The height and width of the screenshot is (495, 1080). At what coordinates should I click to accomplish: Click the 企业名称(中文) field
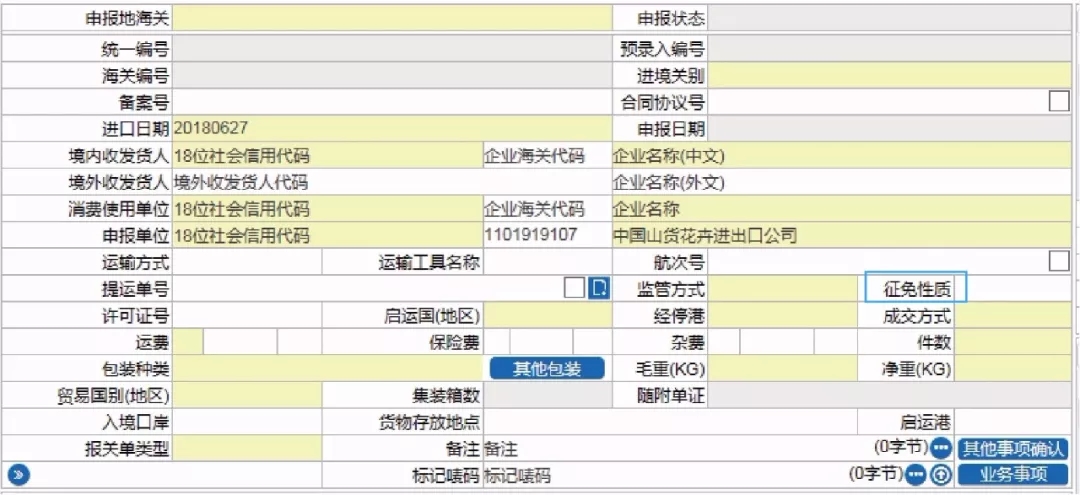point(842,156)
